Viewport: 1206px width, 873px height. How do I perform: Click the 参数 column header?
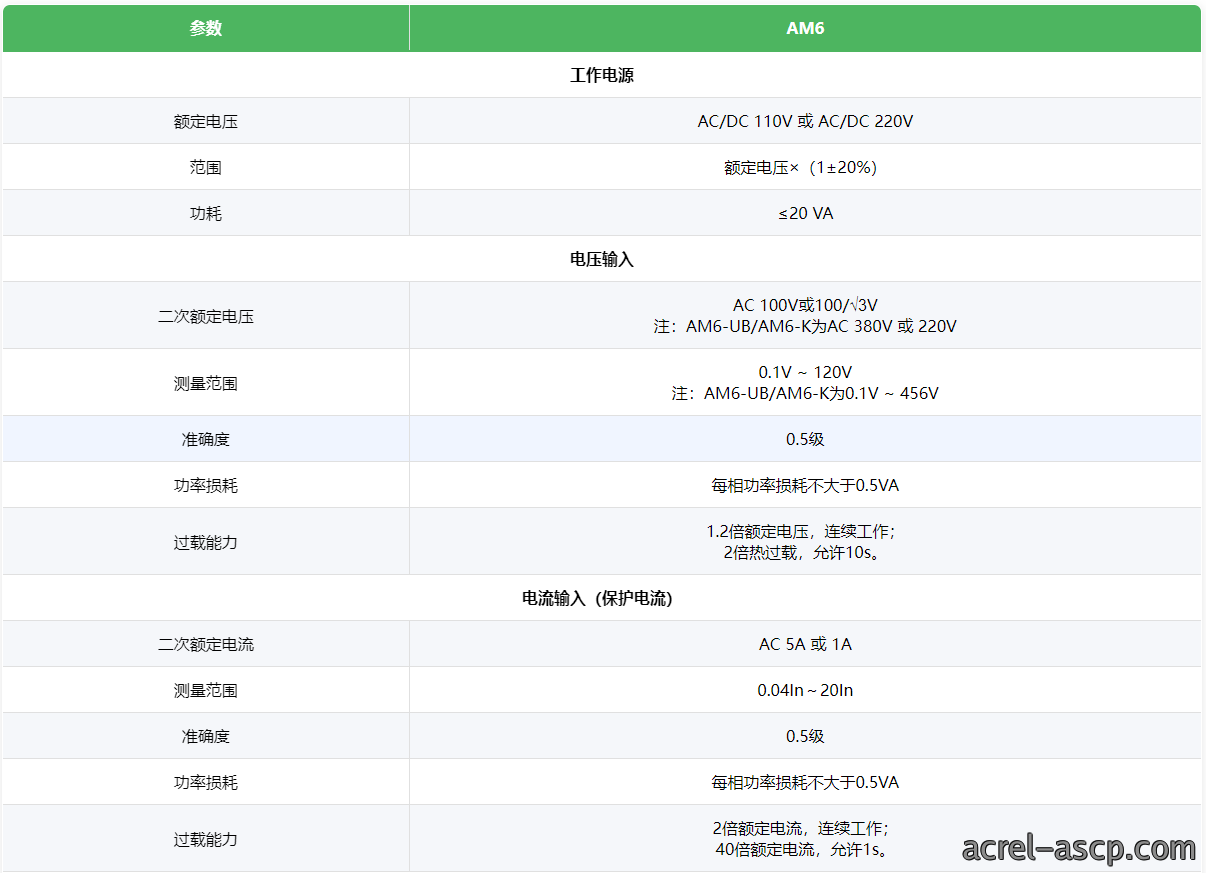pyautogui.click(x=206, y=28)
